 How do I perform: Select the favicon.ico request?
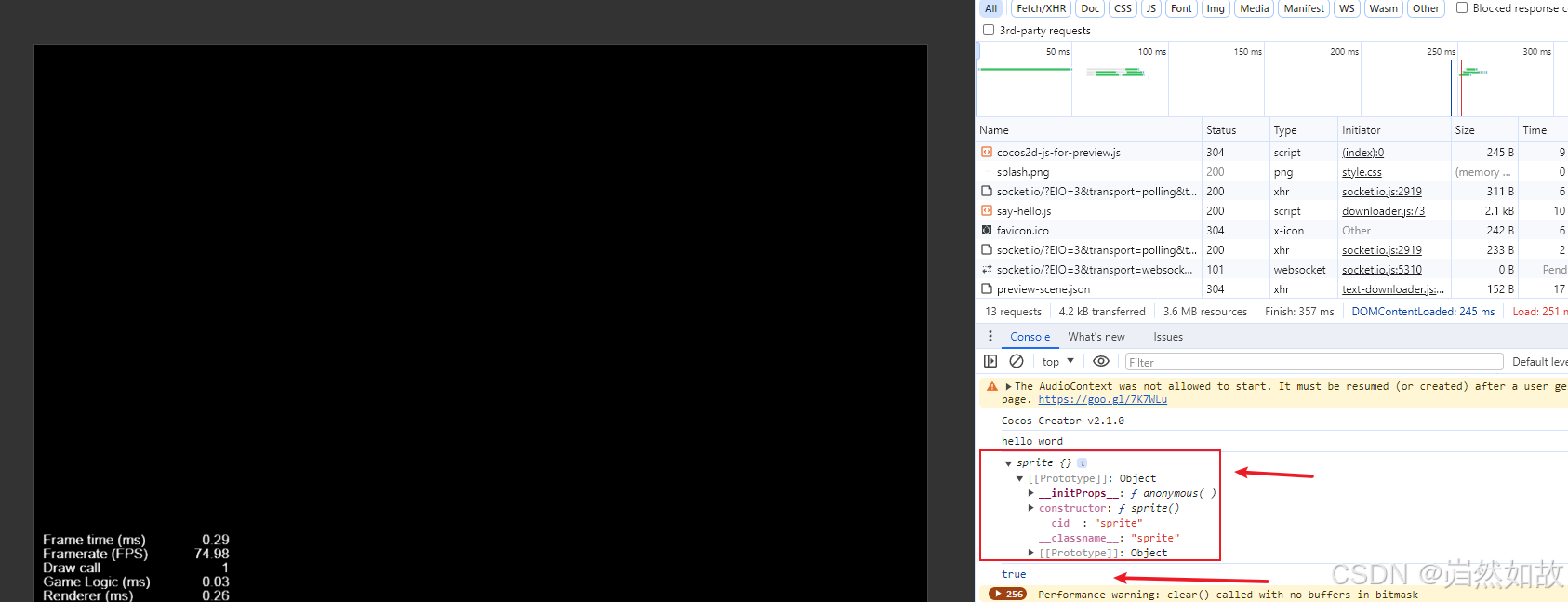[x=1023, y=231]
